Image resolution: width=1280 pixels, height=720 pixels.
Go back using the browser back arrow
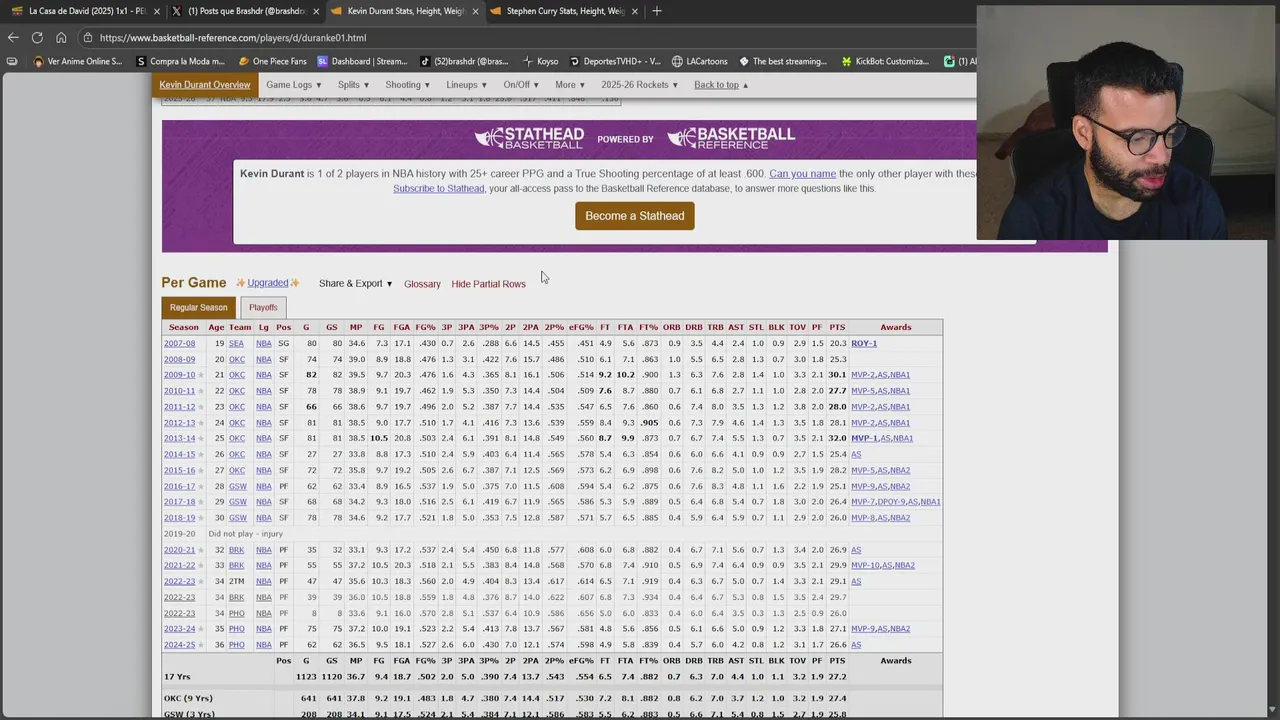click(13, 38)
